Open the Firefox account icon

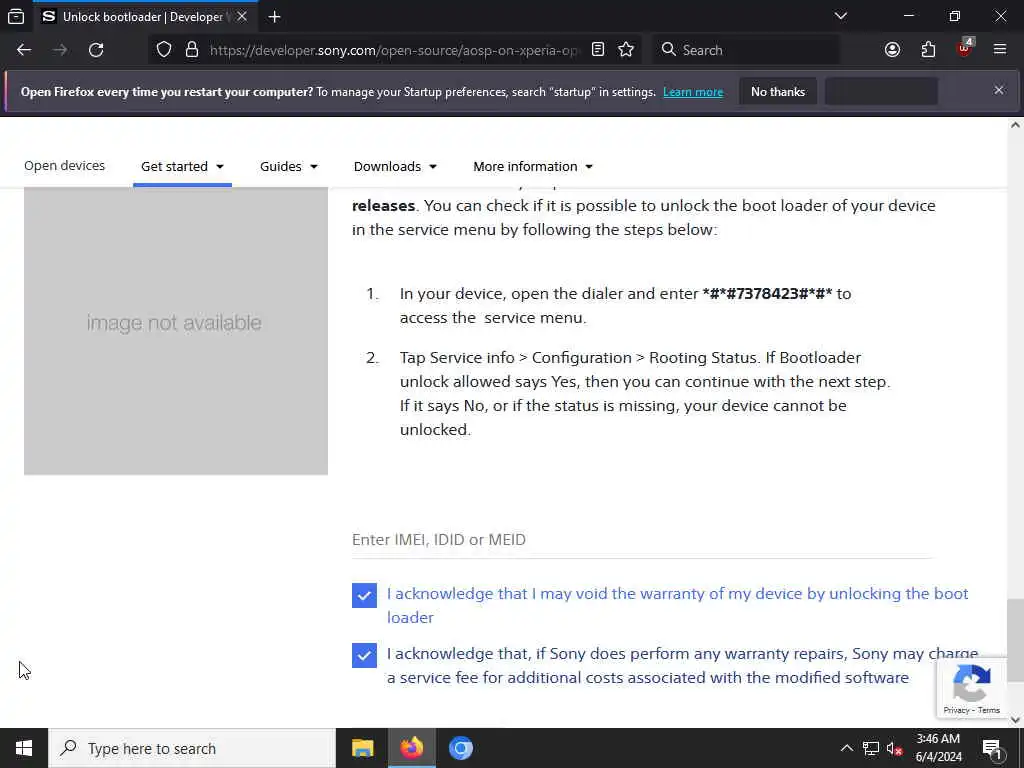tap(892, 50)
